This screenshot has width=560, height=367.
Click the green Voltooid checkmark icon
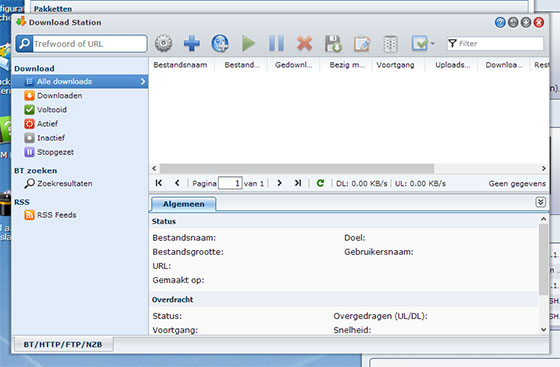coord(29,110)
